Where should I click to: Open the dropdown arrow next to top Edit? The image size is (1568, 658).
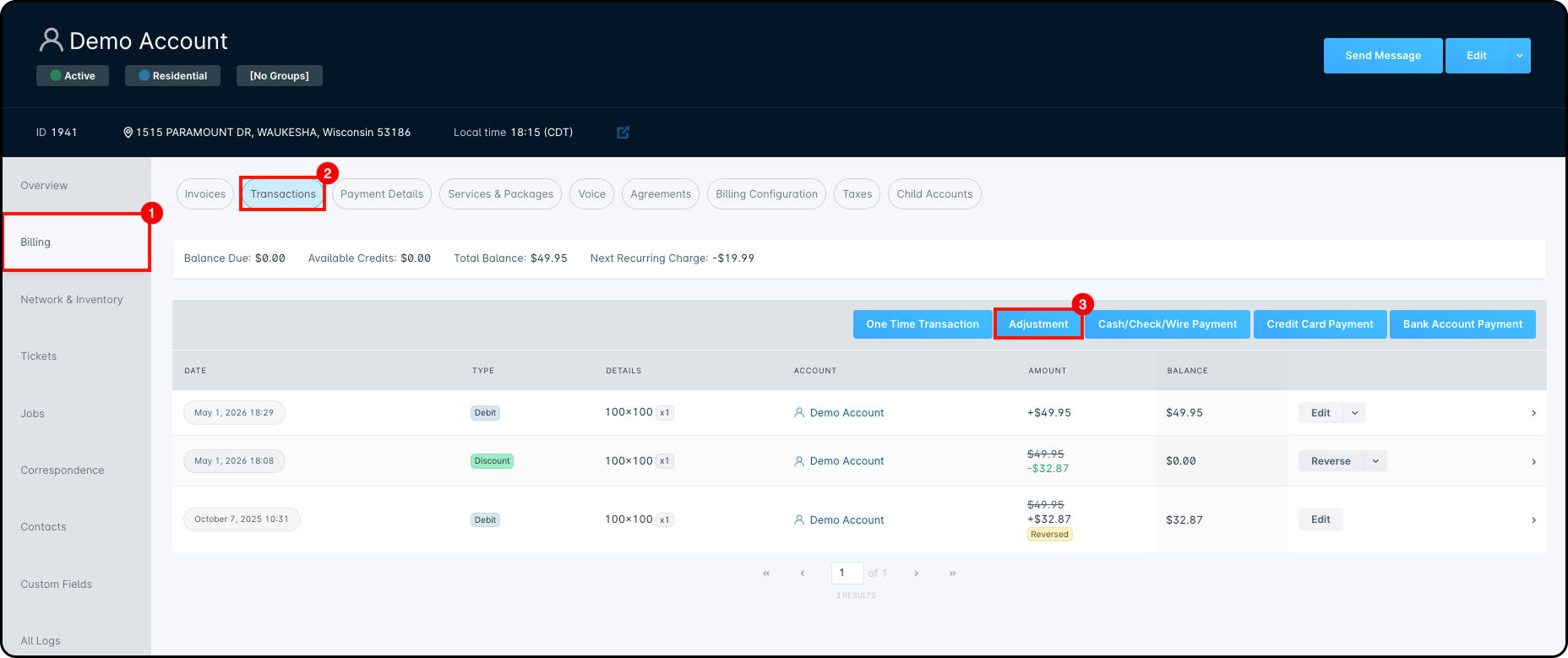tap(1519, 56)
